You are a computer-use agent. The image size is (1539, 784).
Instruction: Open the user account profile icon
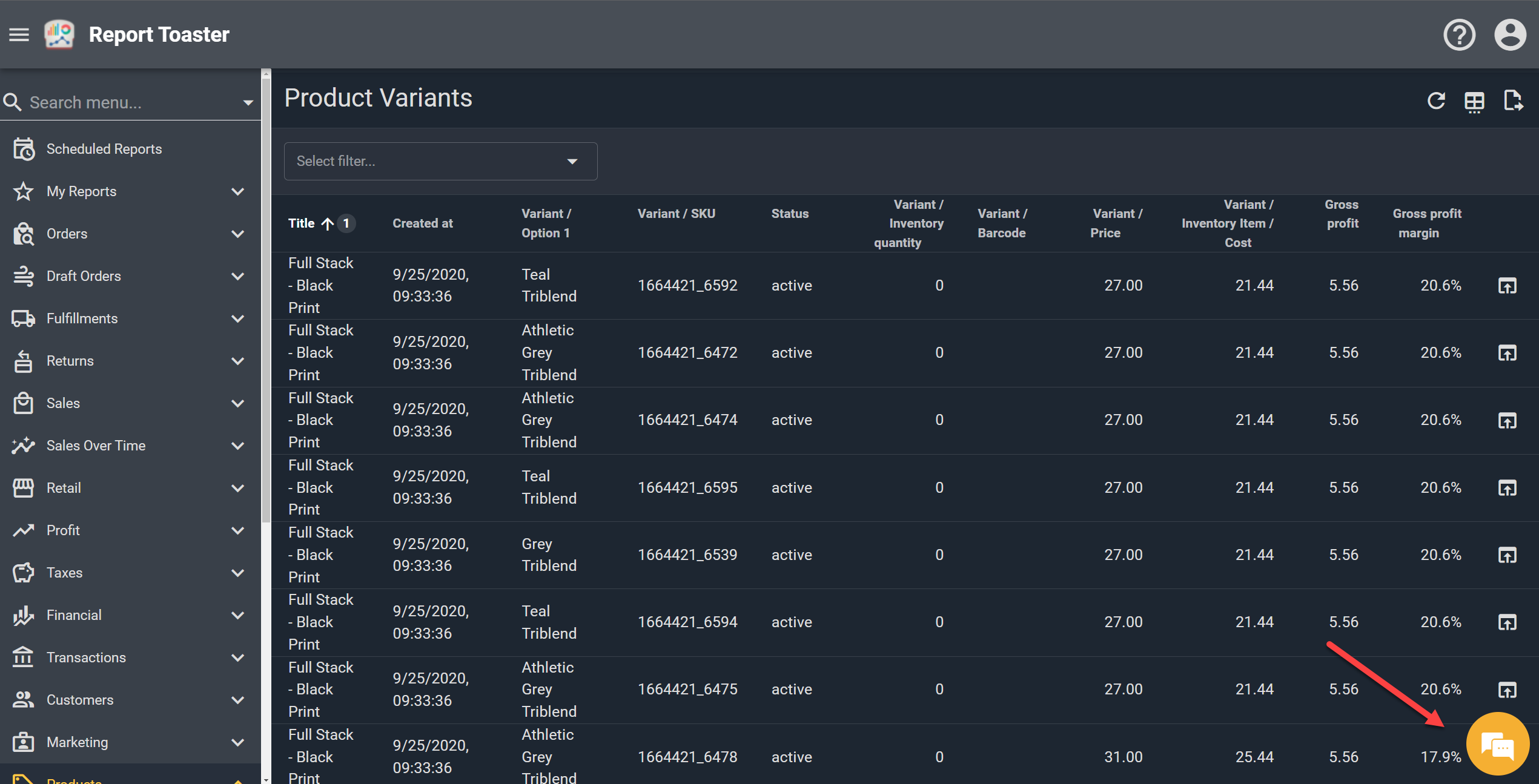(x=1509, y=35)
